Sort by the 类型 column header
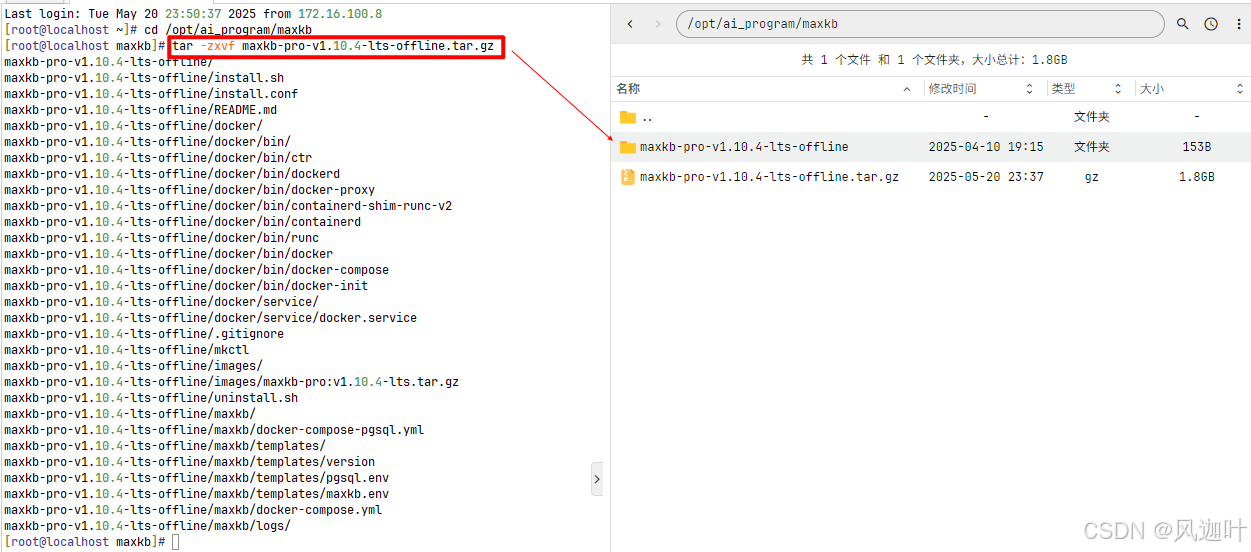1251x552 pixels. click(x=1087, y=89)
